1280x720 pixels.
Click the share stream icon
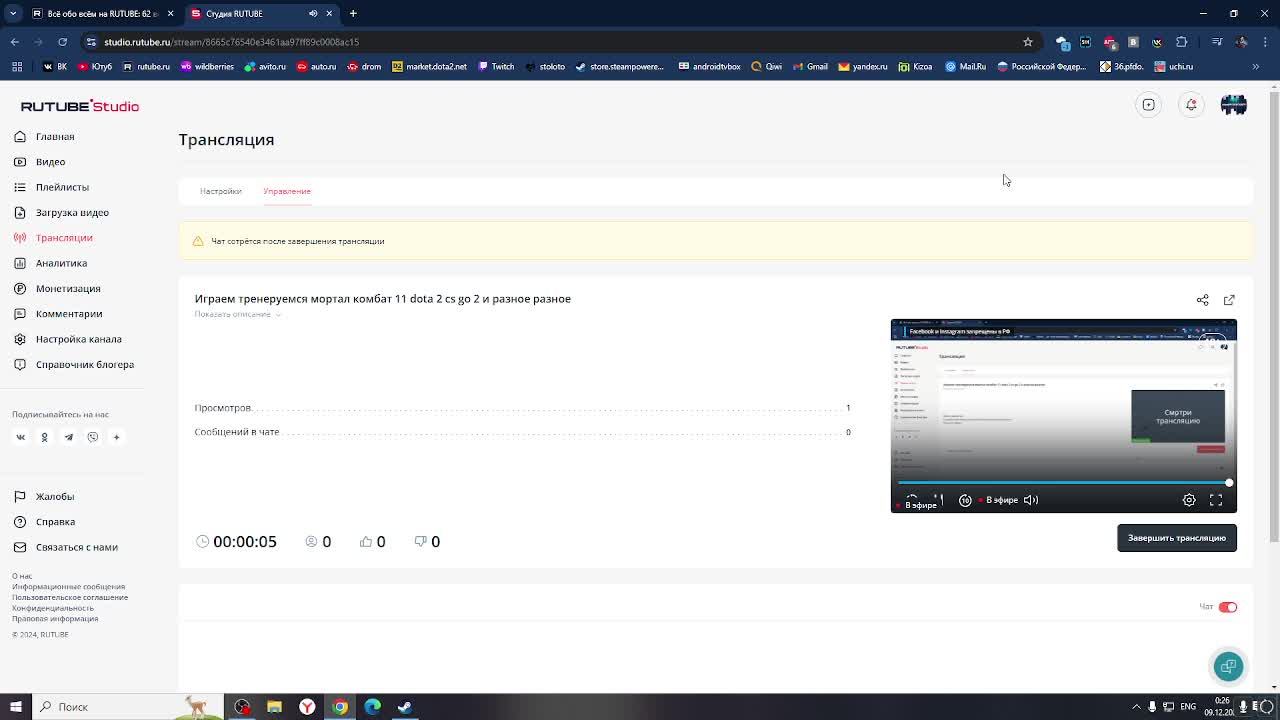1202,300
